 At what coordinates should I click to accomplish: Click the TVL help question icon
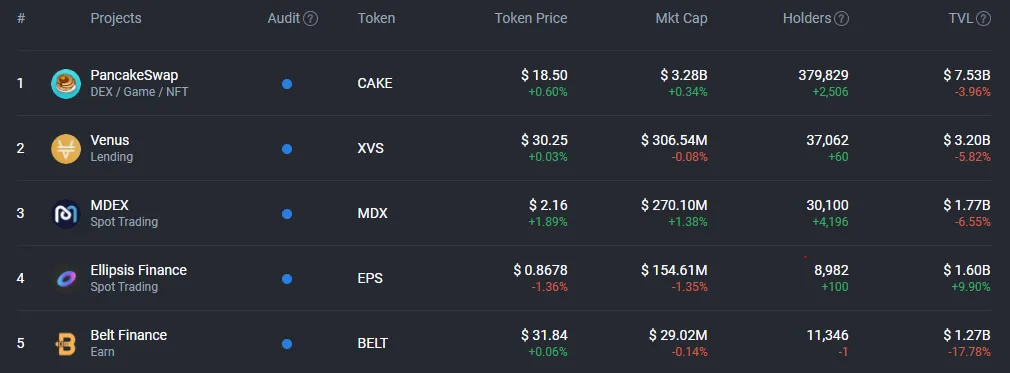(x=983, y=19)
